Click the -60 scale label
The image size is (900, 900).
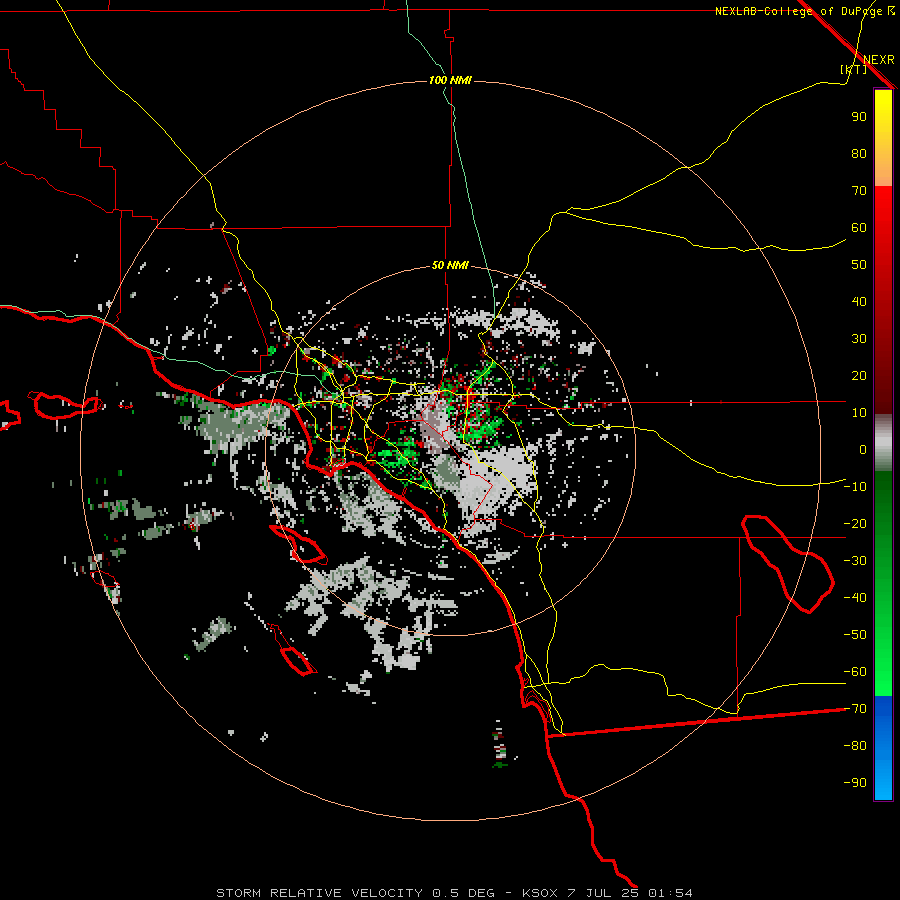click(x=855, y=672)
